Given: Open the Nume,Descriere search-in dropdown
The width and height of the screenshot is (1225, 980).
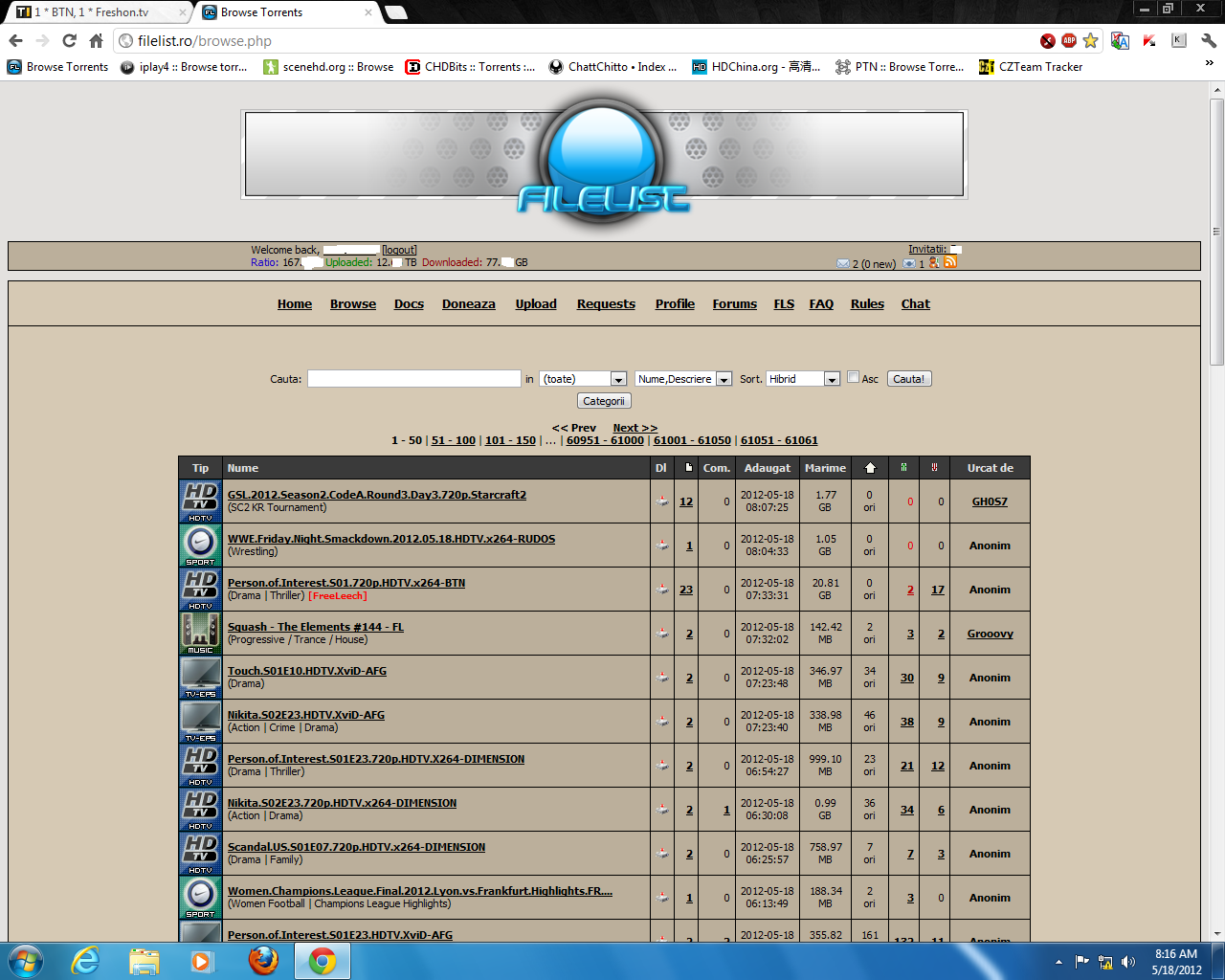Looking at the screenshot, I should [x=683, y=379].
